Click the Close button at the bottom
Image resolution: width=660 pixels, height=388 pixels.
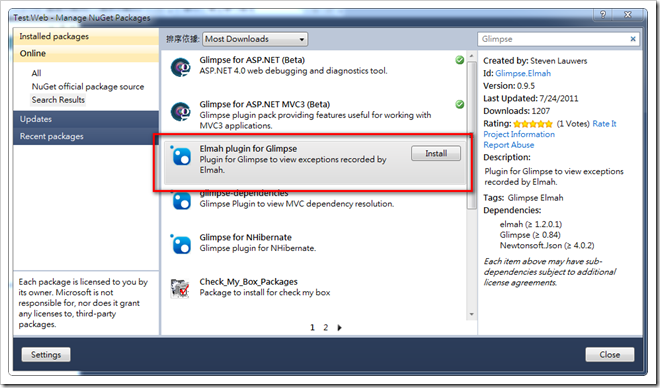(x=609, y=355)
